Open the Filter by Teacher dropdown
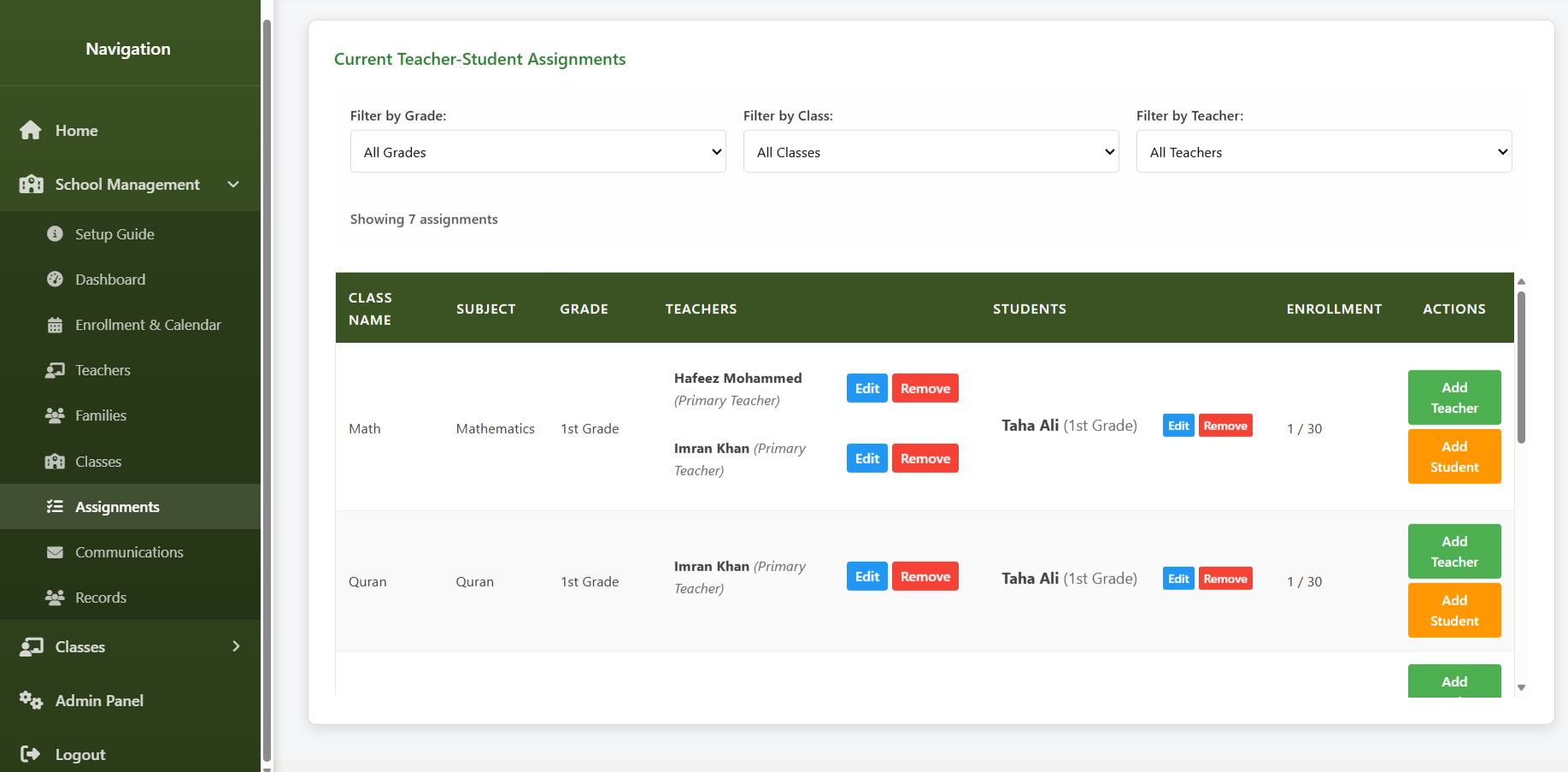This screenshot has height=772, width=1568. (x=1324, y=151)
